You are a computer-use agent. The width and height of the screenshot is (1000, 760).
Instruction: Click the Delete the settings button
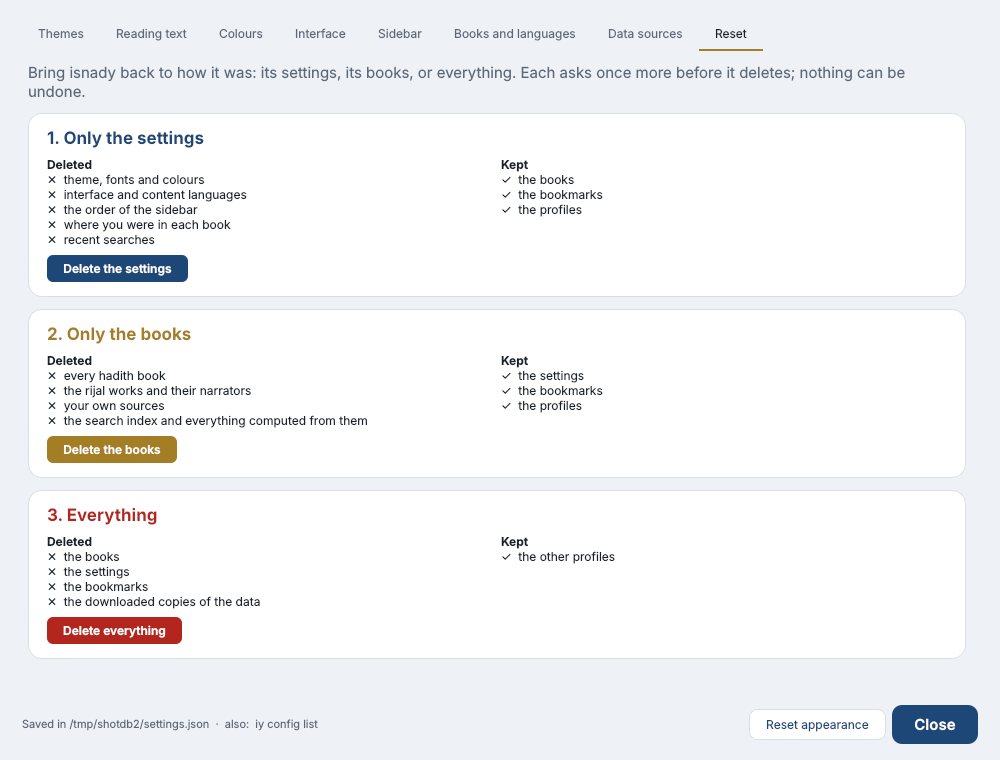117,268
